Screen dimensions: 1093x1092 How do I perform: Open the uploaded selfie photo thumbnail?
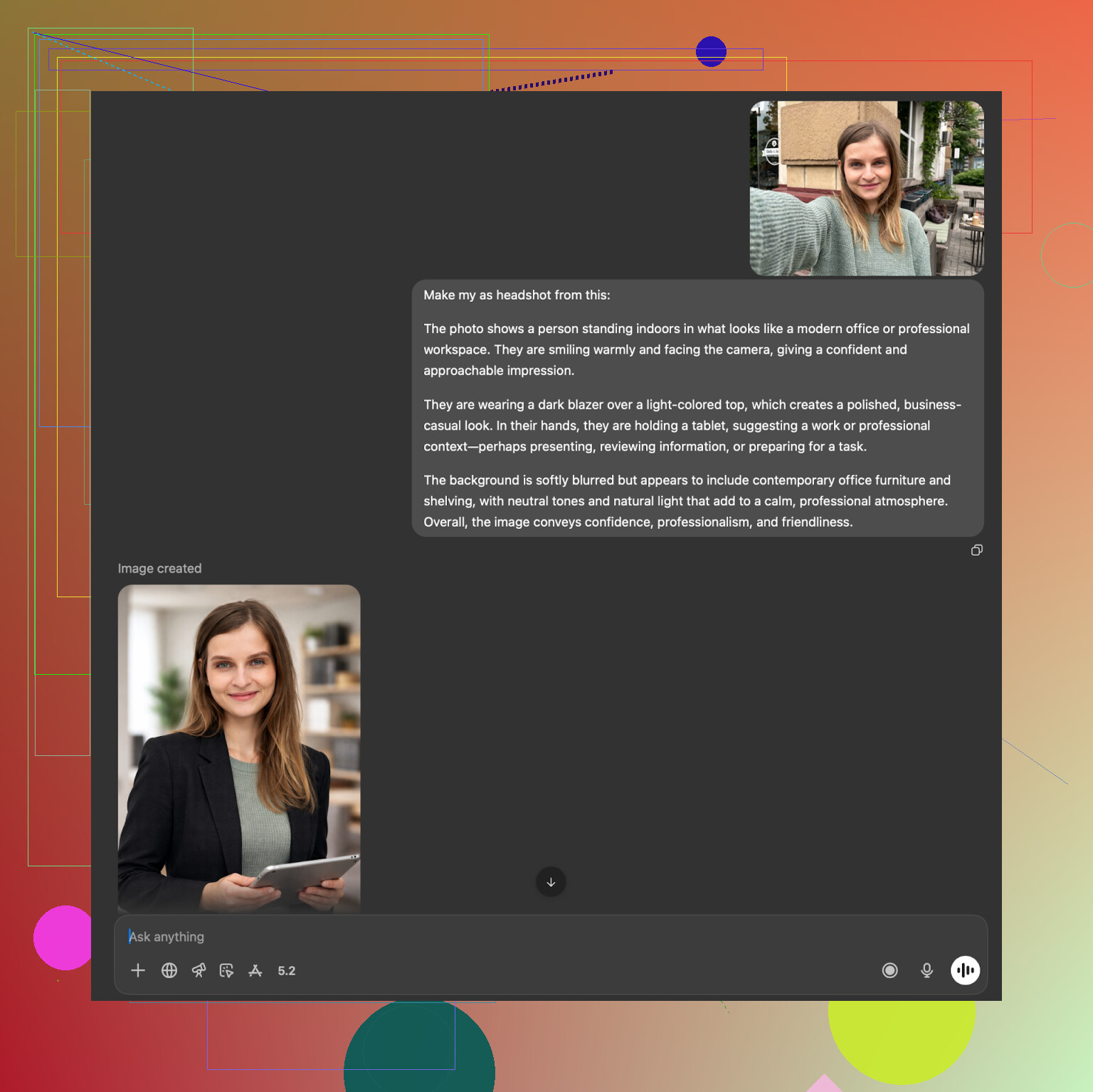click(x=867, y=188)
